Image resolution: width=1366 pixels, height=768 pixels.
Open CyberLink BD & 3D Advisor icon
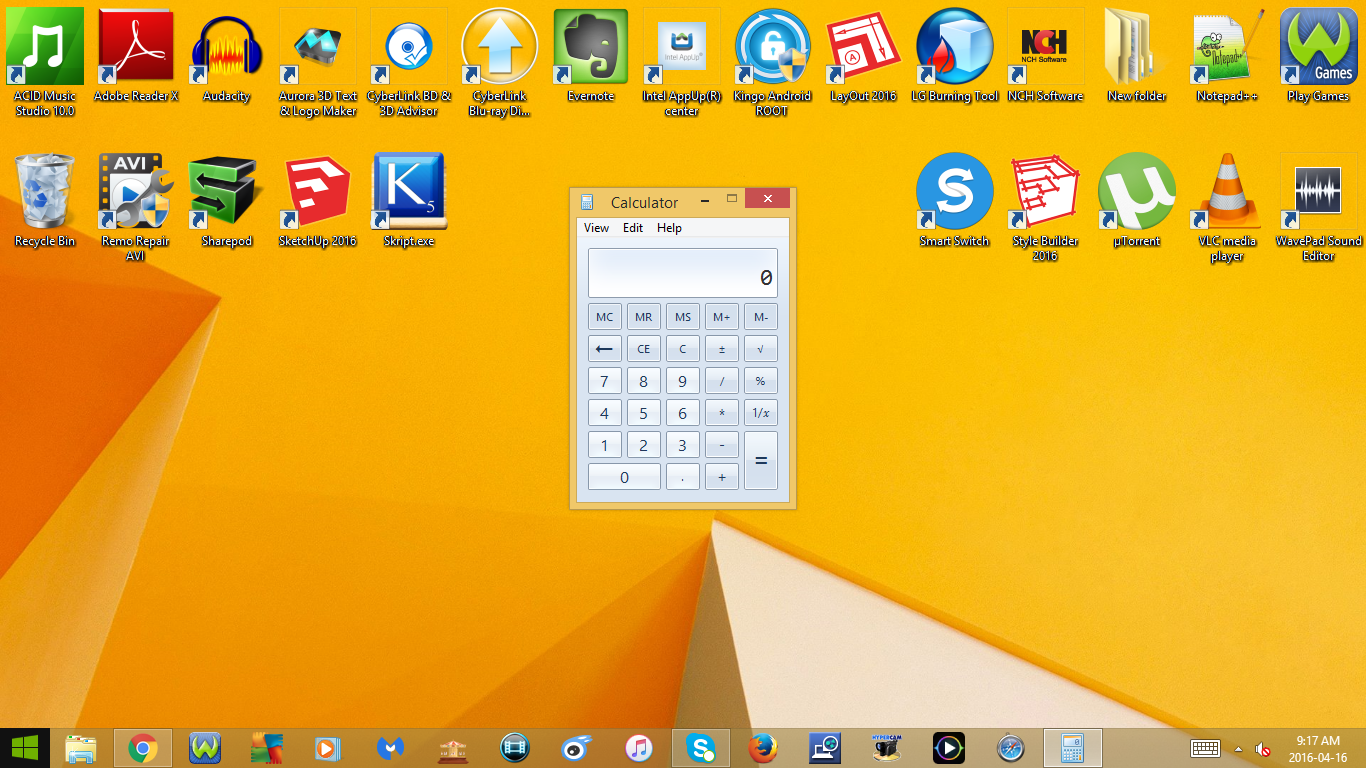pos(409,62)
